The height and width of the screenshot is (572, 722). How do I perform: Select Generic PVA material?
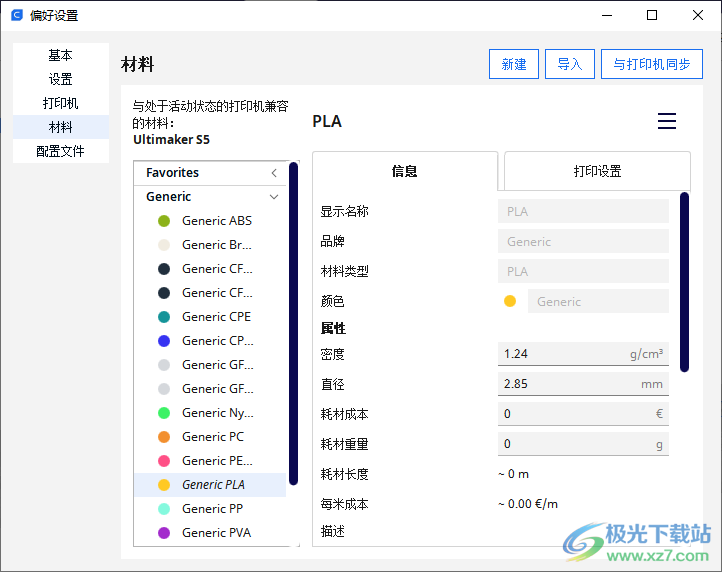pos(210,532)
